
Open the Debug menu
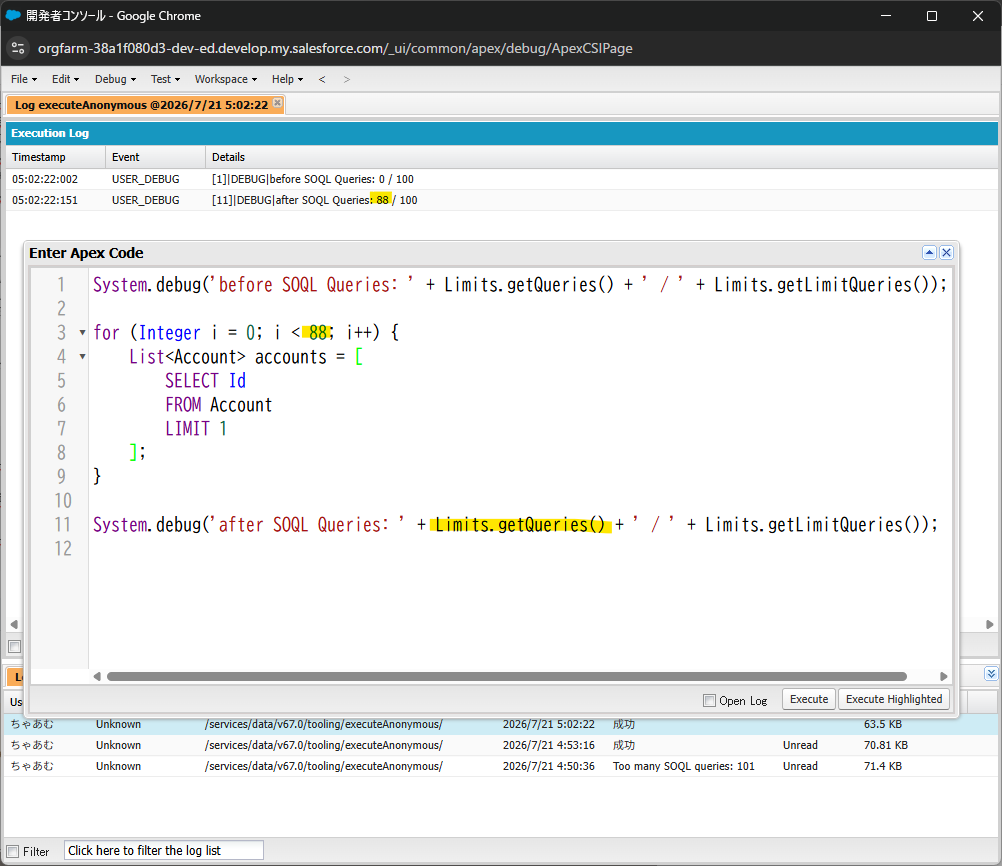[115, 79]
